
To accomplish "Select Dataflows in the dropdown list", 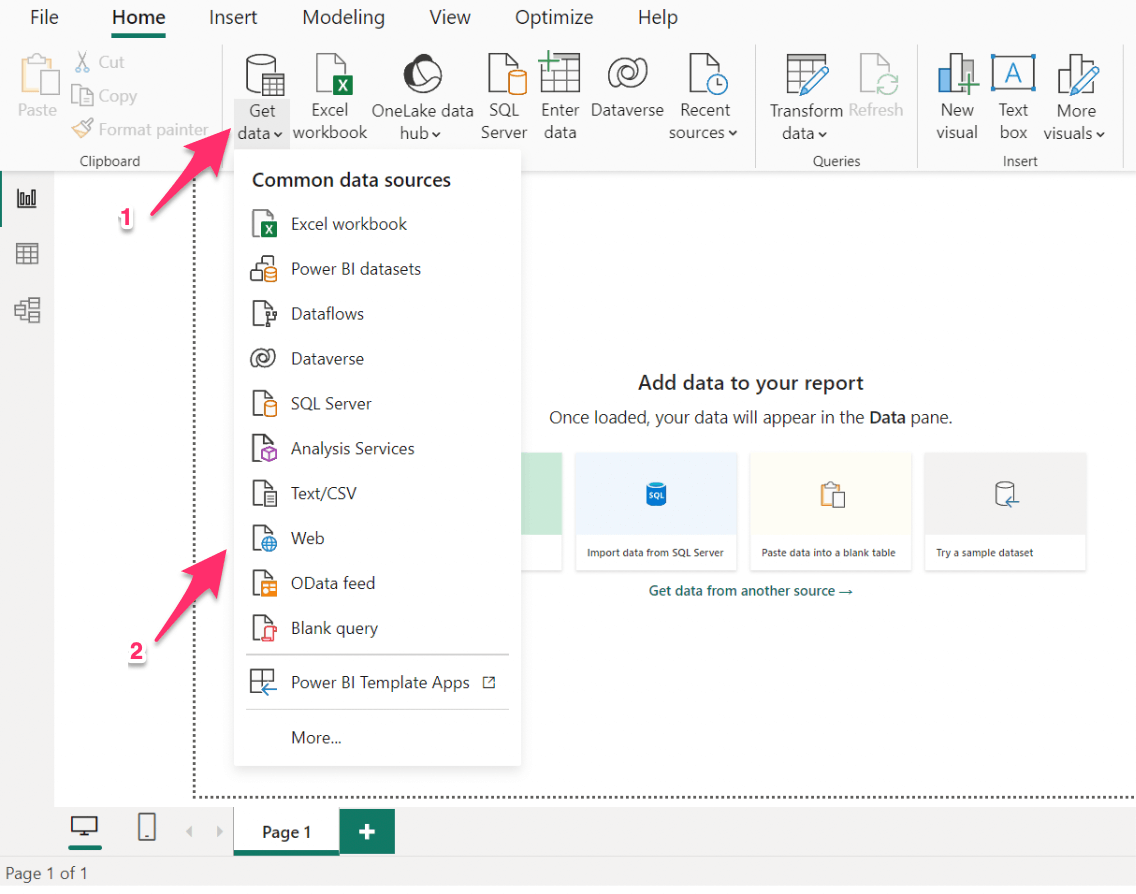I will [377, 314].
